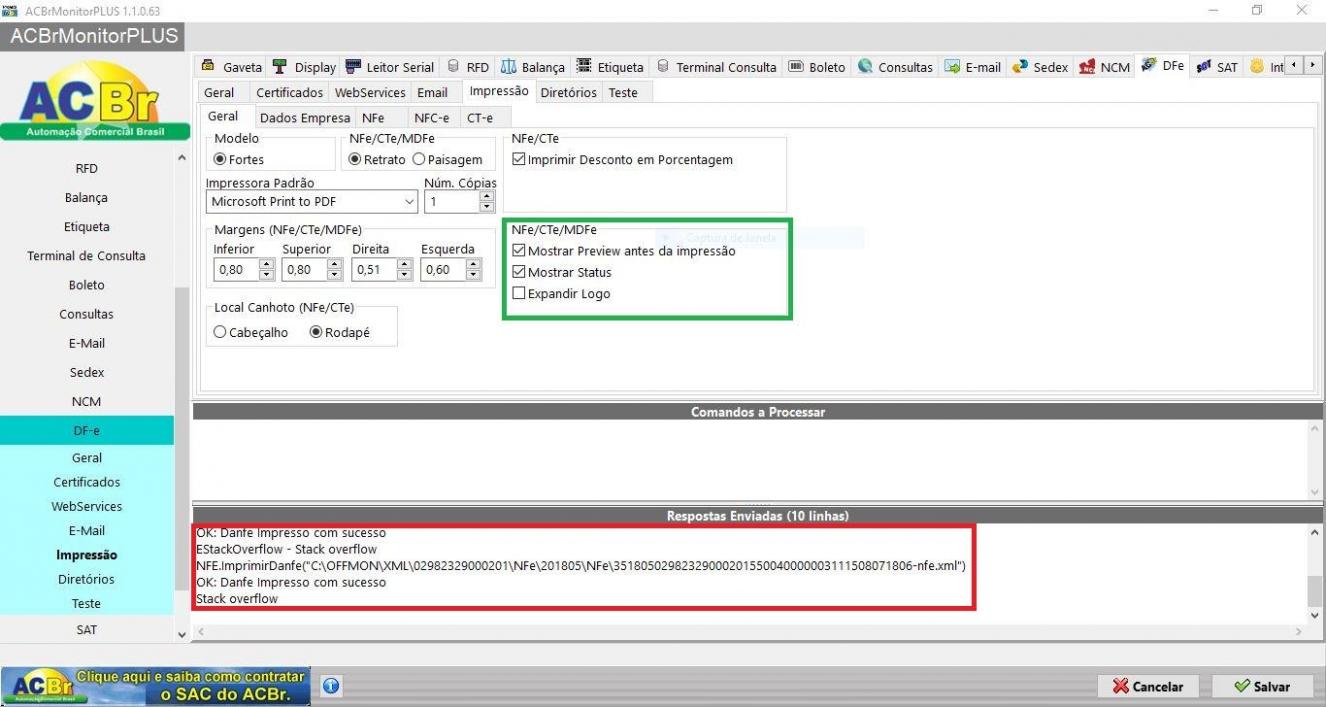Click the ACBr SAC banner
Viewport: 1326px width, 707px height.
tap(156, 686)
